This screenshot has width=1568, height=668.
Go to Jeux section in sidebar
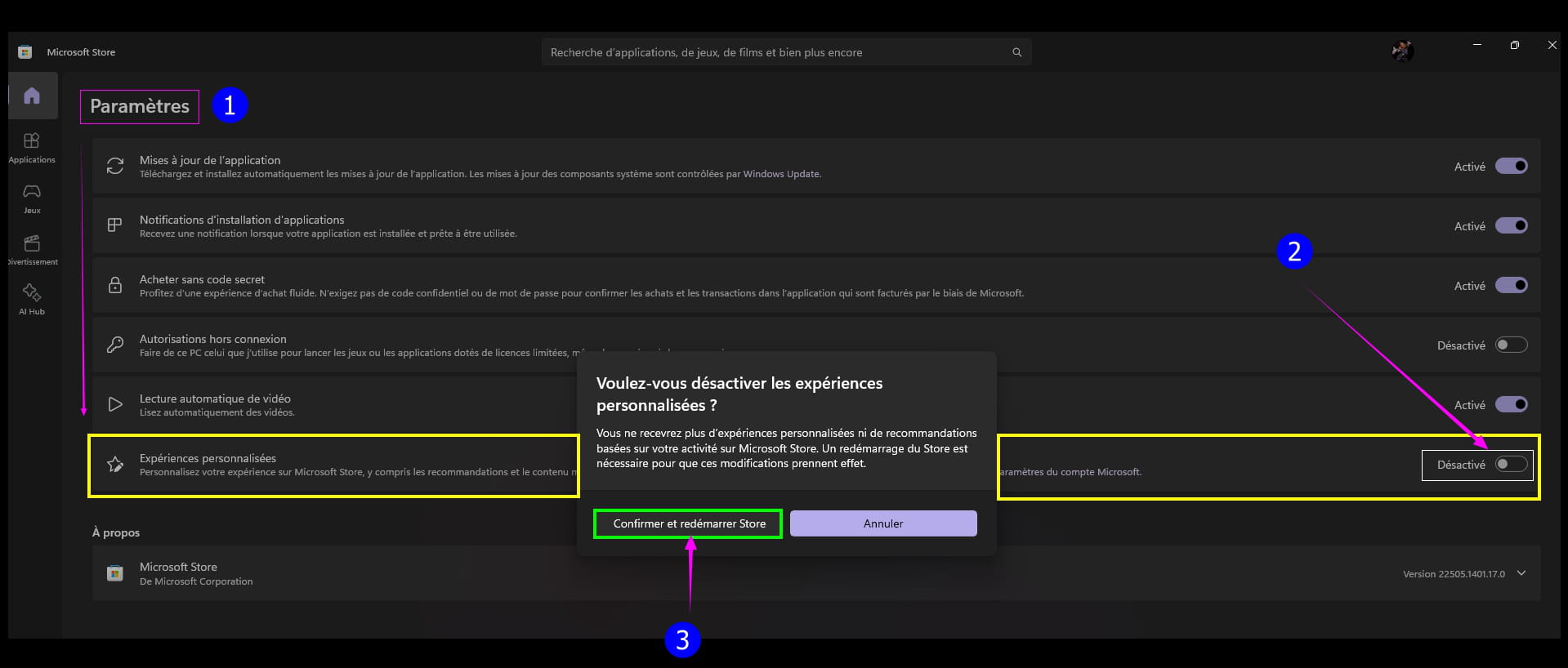32,198
